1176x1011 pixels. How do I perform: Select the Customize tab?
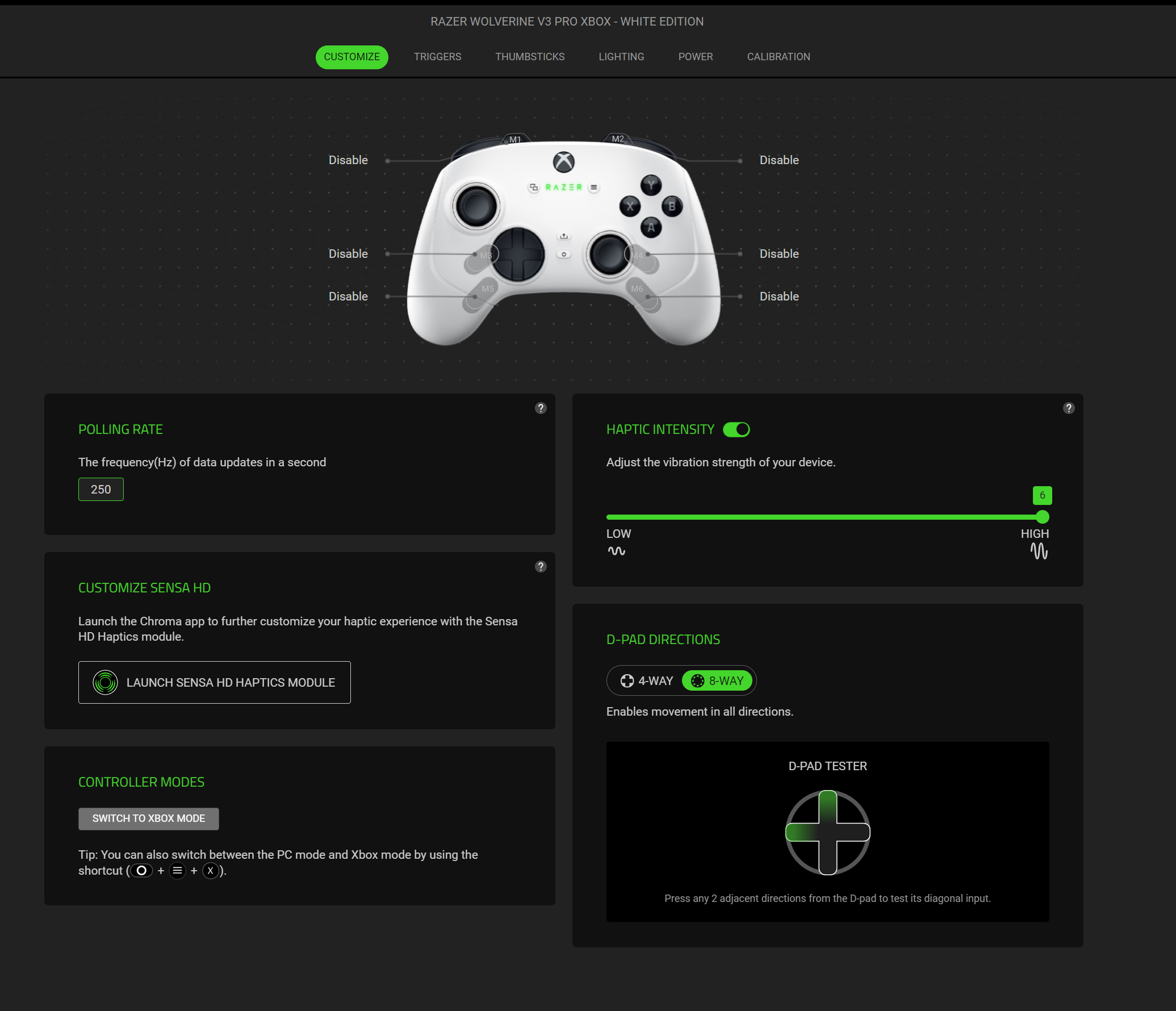point(352,57)
